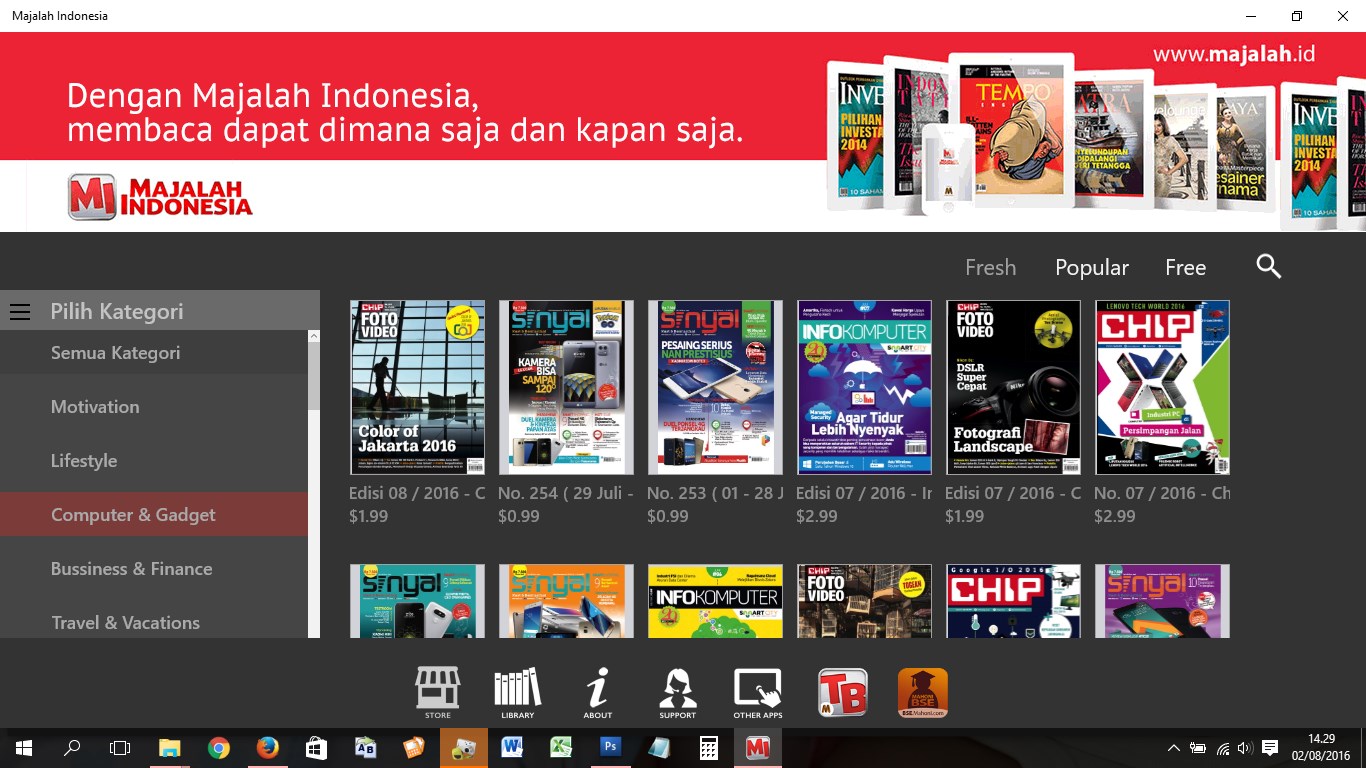Show hidden system tray icons
The image size is (1366, 768).
click(x=1174, y=748)
